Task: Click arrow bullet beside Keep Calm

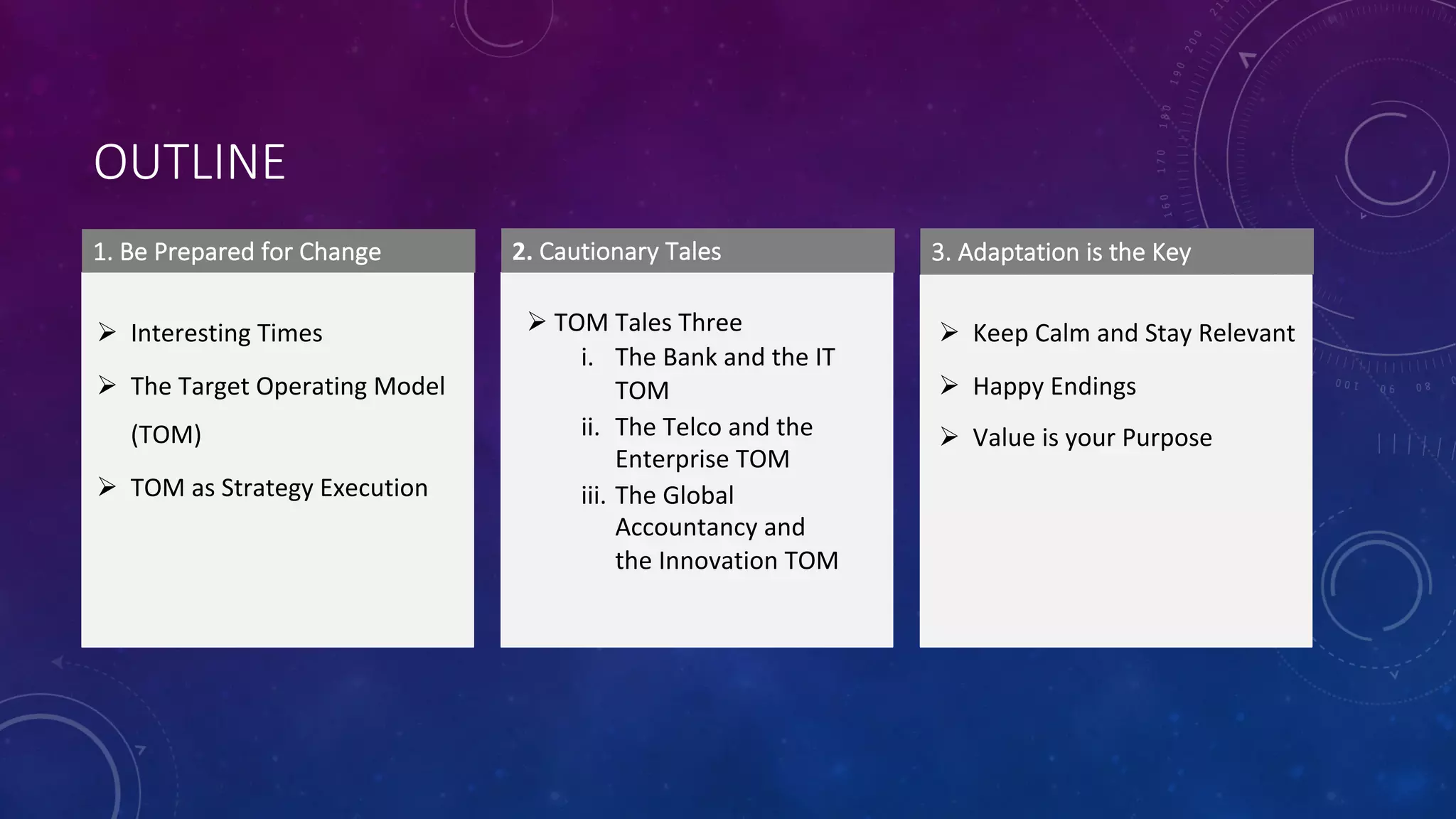Action: [x=949, y=332]
